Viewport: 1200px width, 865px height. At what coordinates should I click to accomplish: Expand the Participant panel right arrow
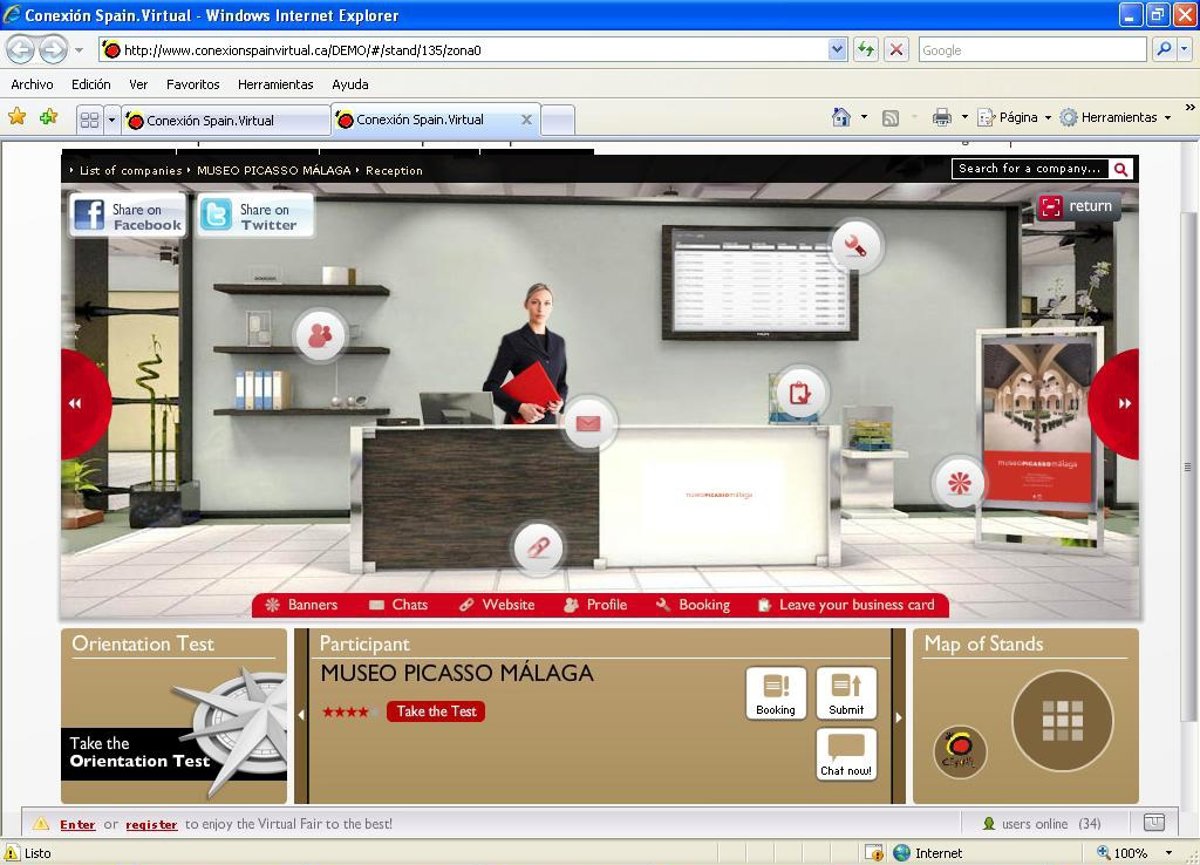pos(899,716)
